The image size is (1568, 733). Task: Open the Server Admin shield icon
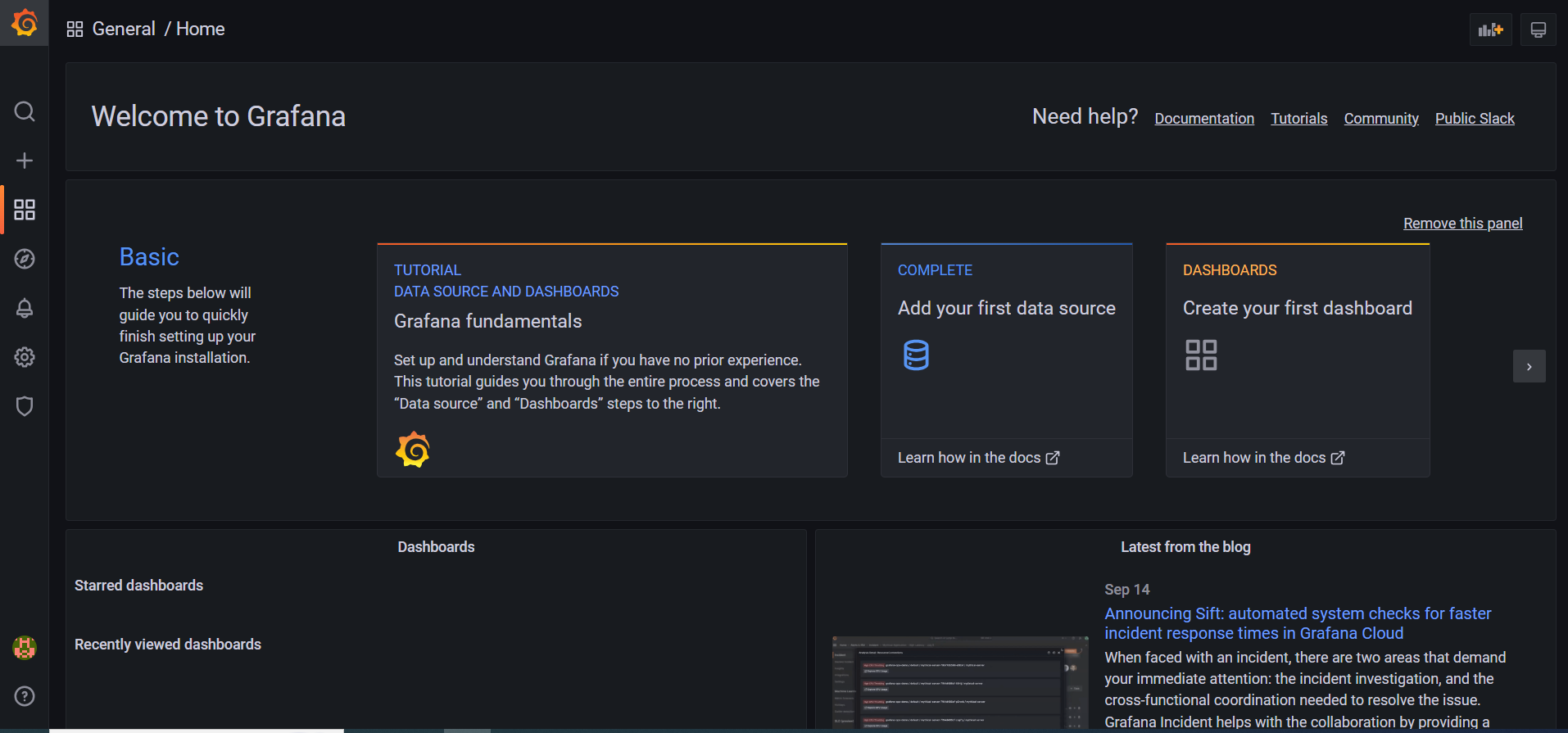(x=25, y=406)
